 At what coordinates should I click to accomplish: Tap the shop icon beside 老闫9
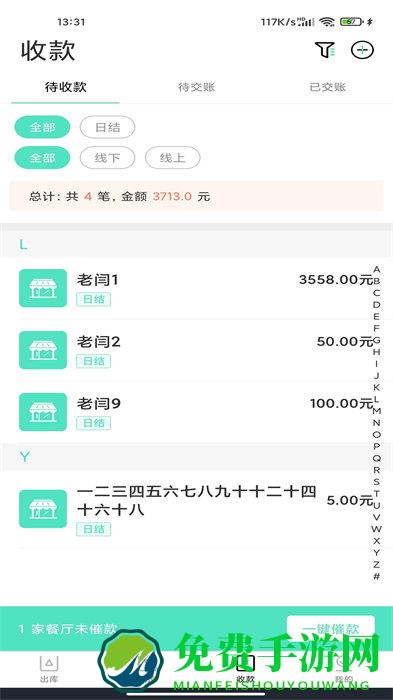click(43, 412)
